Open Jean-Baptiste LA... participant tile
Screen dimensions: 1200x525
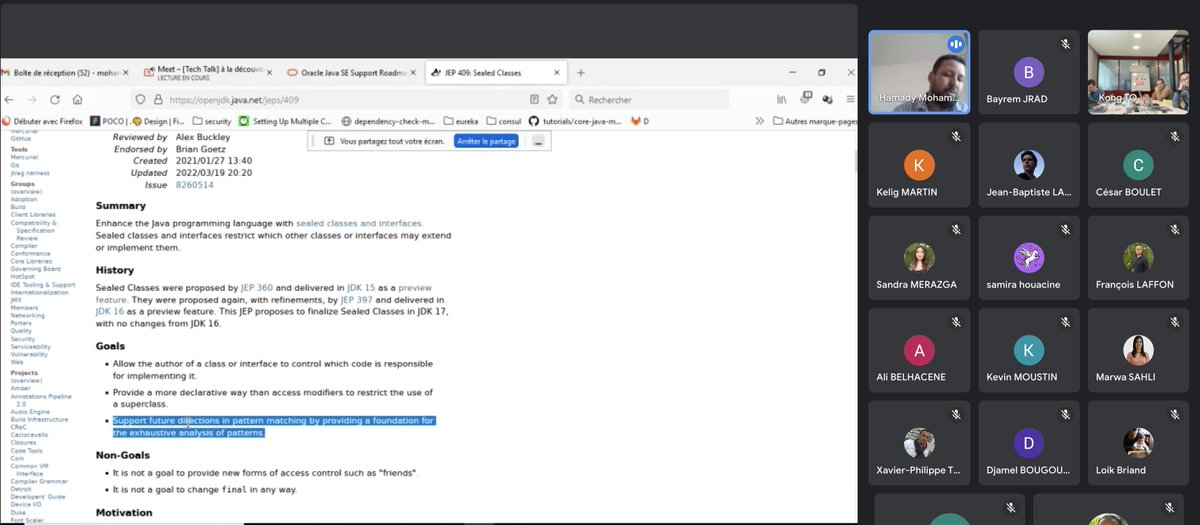coord(1029,165)
